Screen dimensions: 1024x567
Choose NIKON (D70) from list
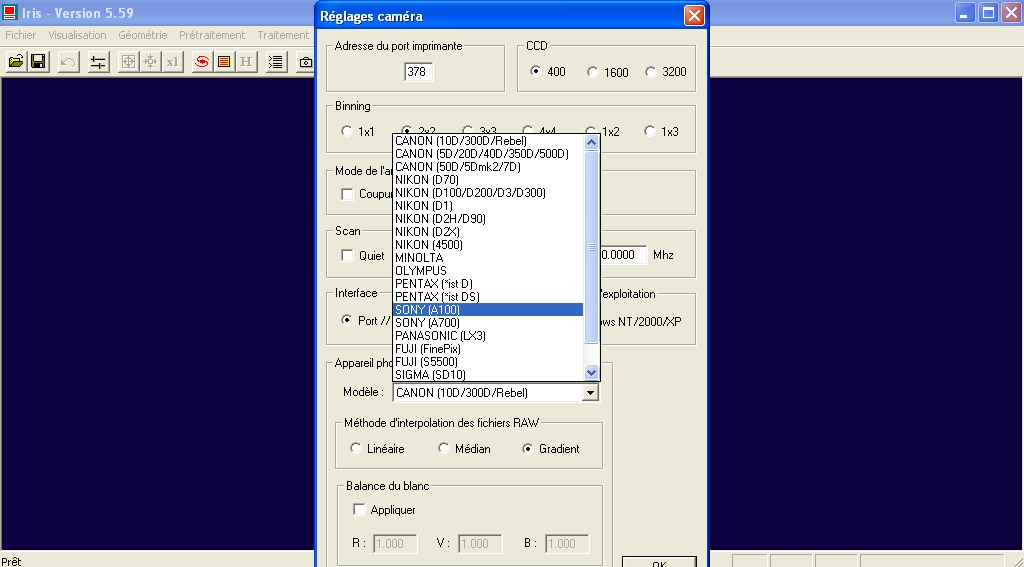click(x=488, y=180)
